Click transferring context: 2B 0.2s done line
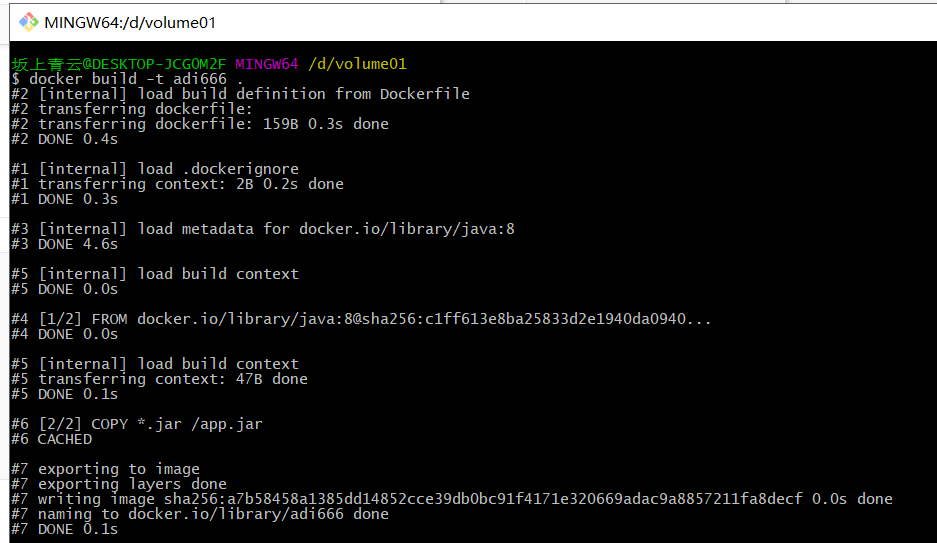Image resolution: width=937 pixels, height=543 pixels. [x=177, y=184]
